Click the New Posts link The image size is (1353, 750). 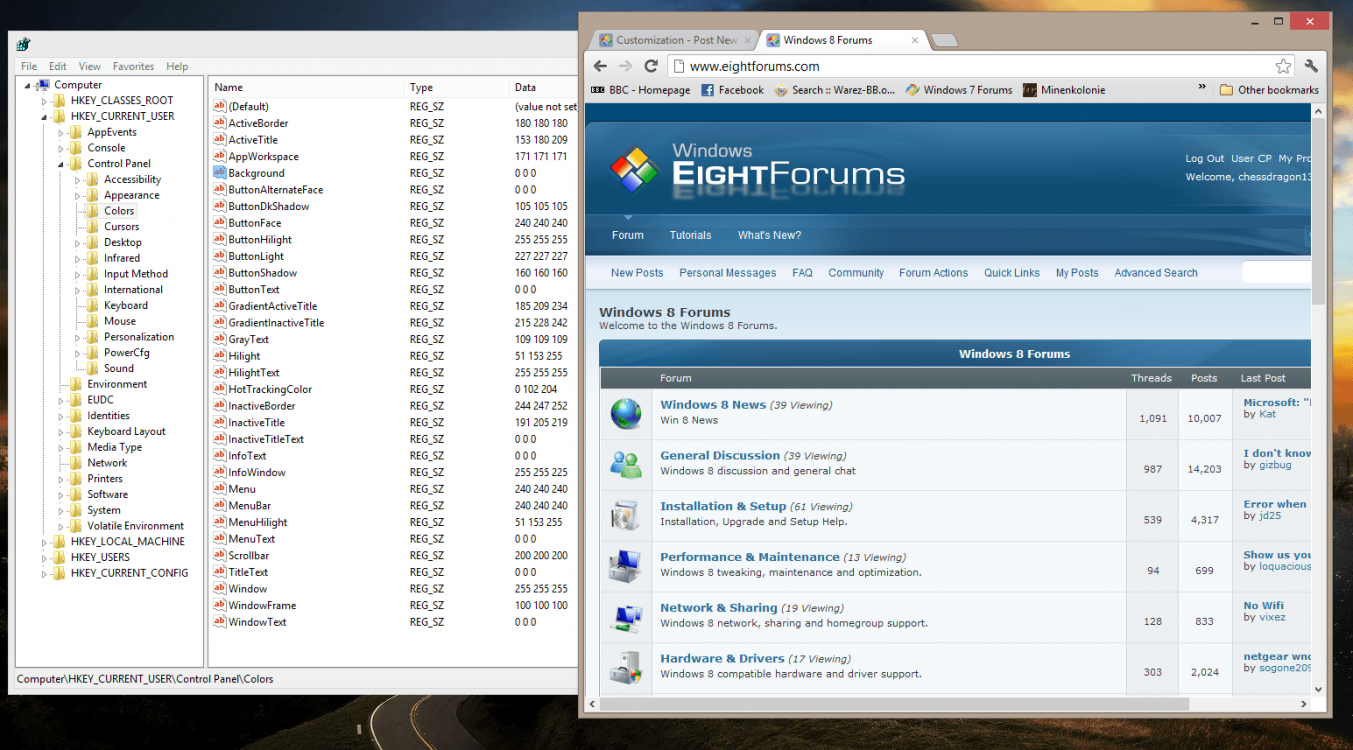coord(637,273)
